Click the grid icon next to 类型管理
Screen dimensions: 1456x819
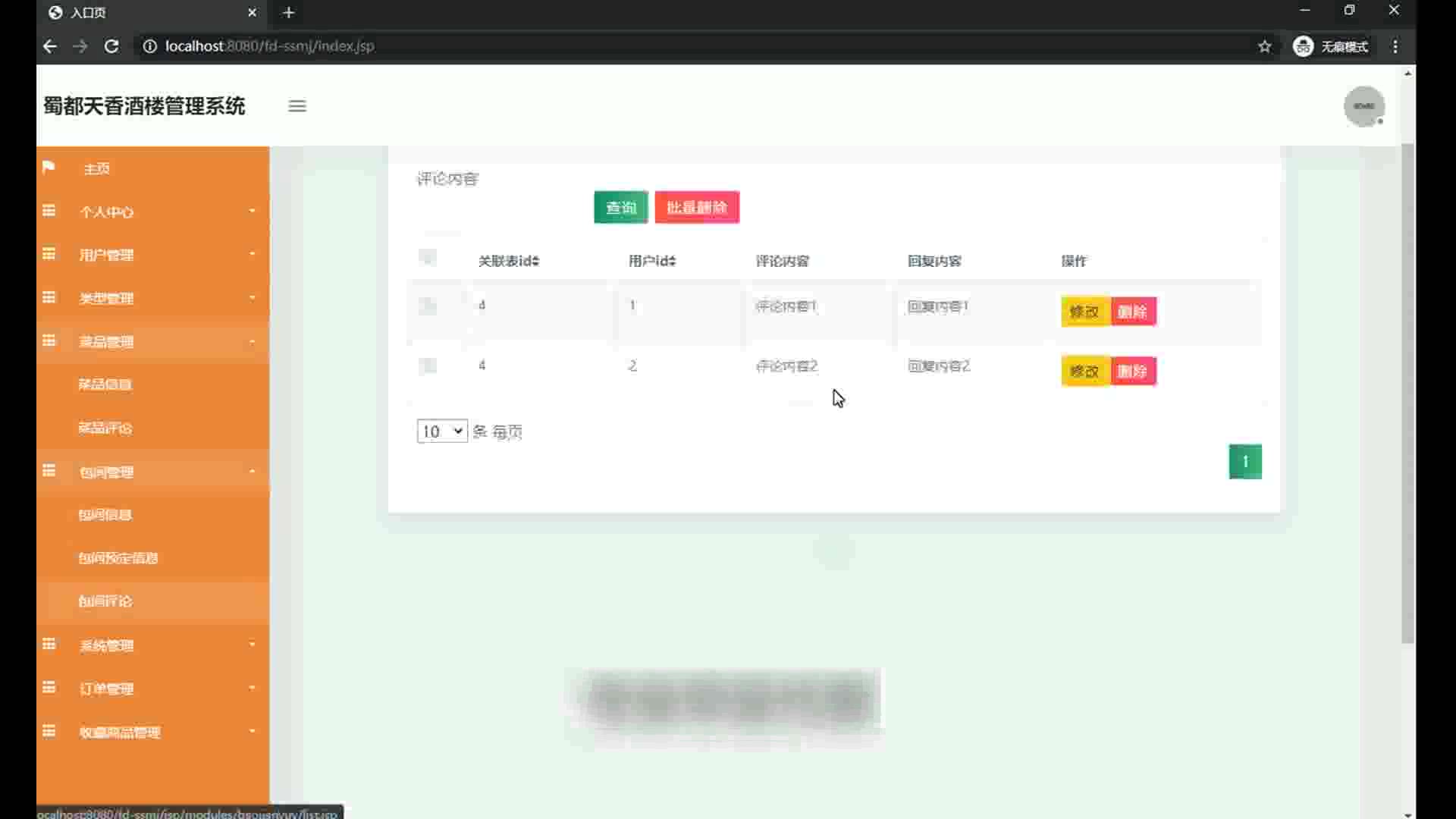tap(49, 297)
